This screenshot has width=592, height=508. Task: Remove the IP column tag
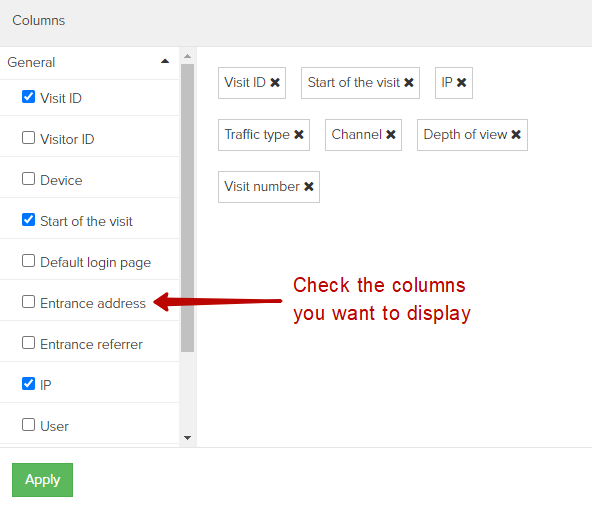461,82
